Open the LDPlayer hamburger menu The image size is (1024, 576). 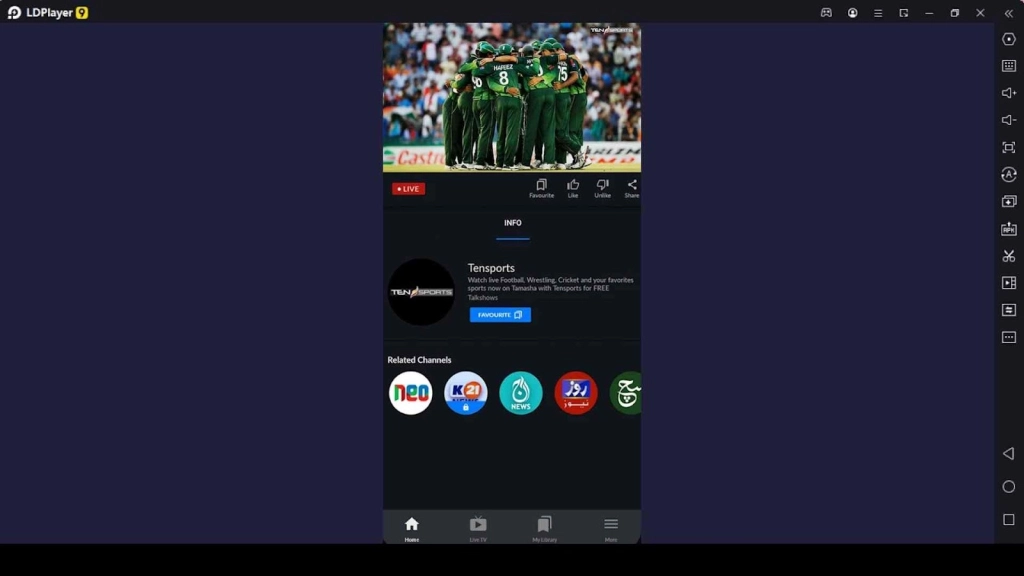click(x=877, y=13)
